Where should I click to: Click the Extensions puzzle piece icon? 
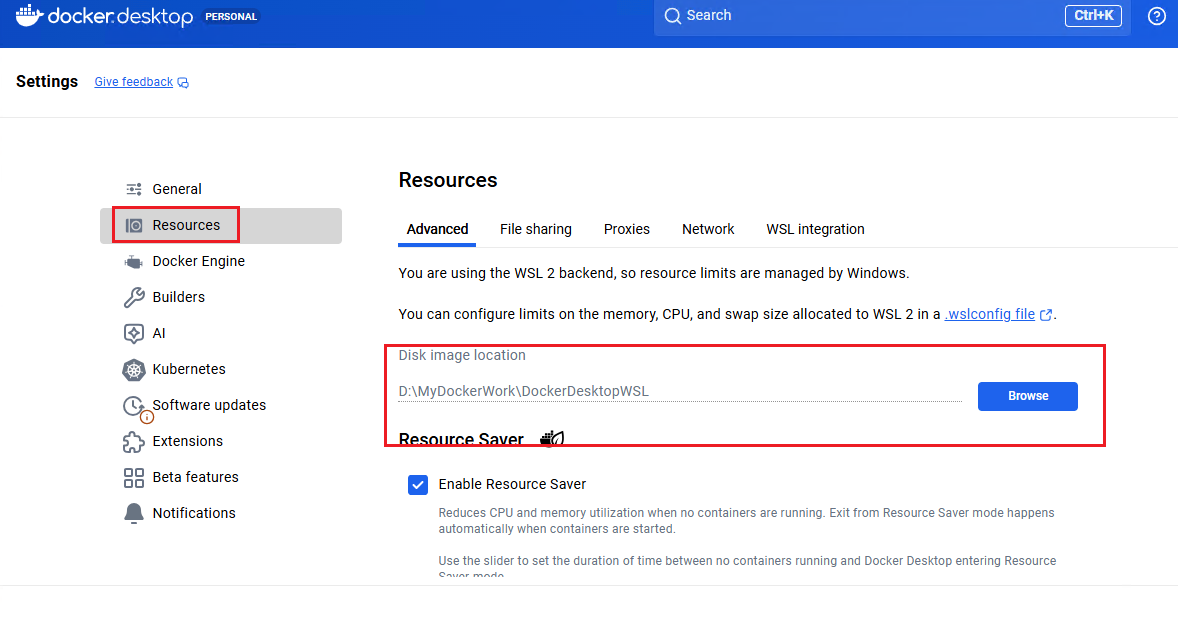tap(134, 442)
